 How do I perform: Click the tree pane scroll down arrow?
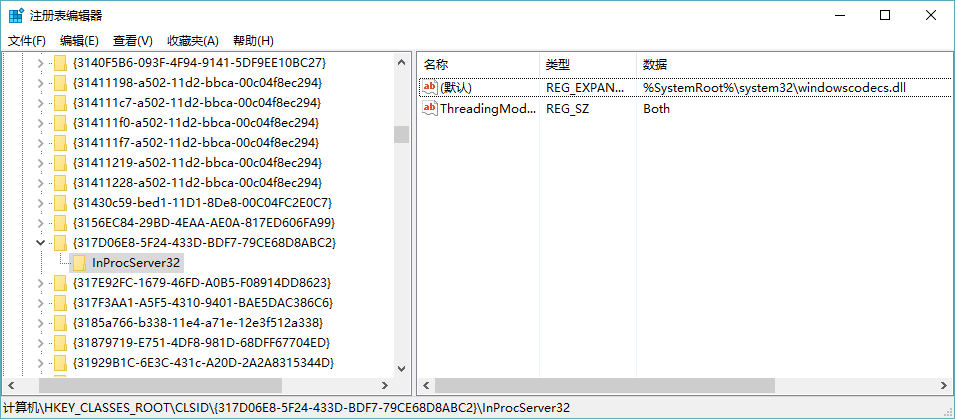[x=401, y=368]
